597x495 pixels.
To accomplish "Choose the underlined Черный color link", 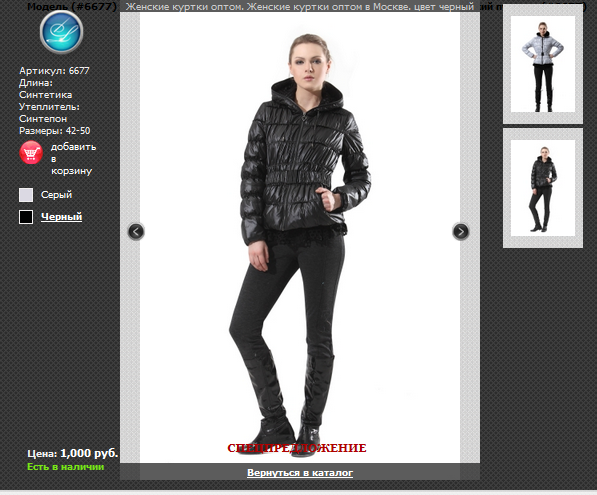I will [x=61, y=217].
